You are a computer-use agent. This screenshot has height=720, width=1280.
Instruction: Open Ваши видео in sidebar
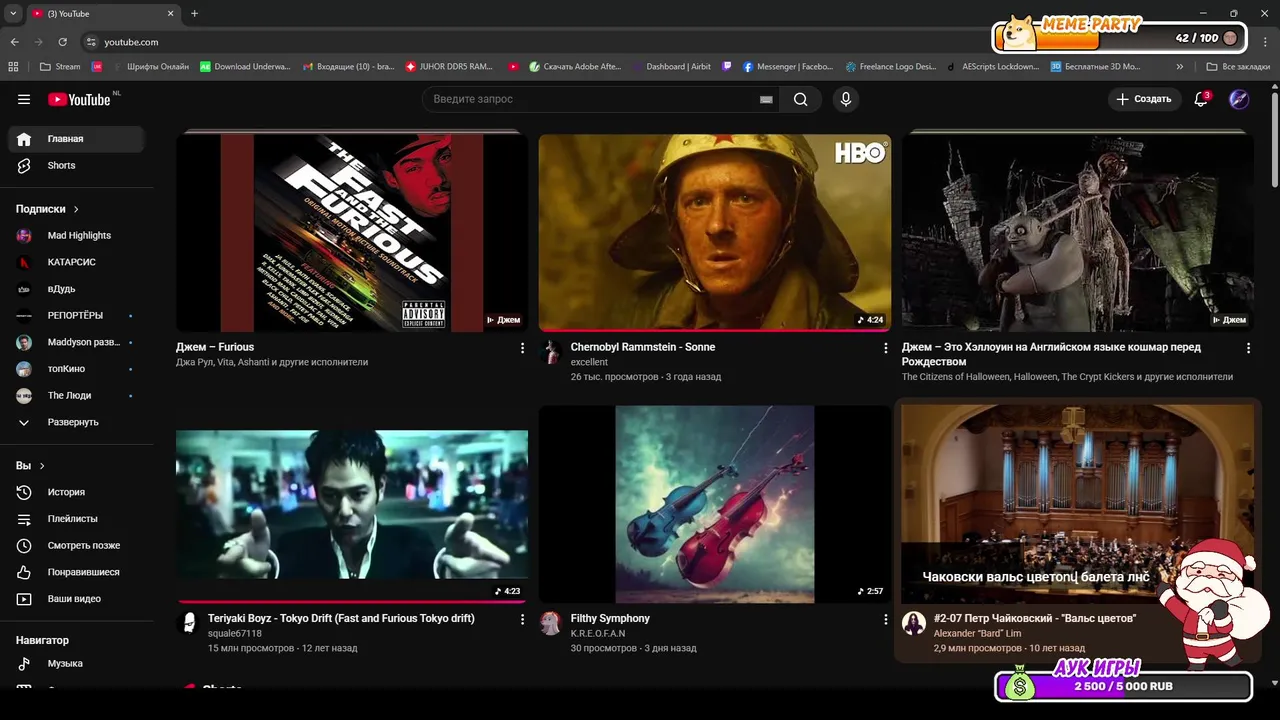pyautogui.click(x=76, y=599)
